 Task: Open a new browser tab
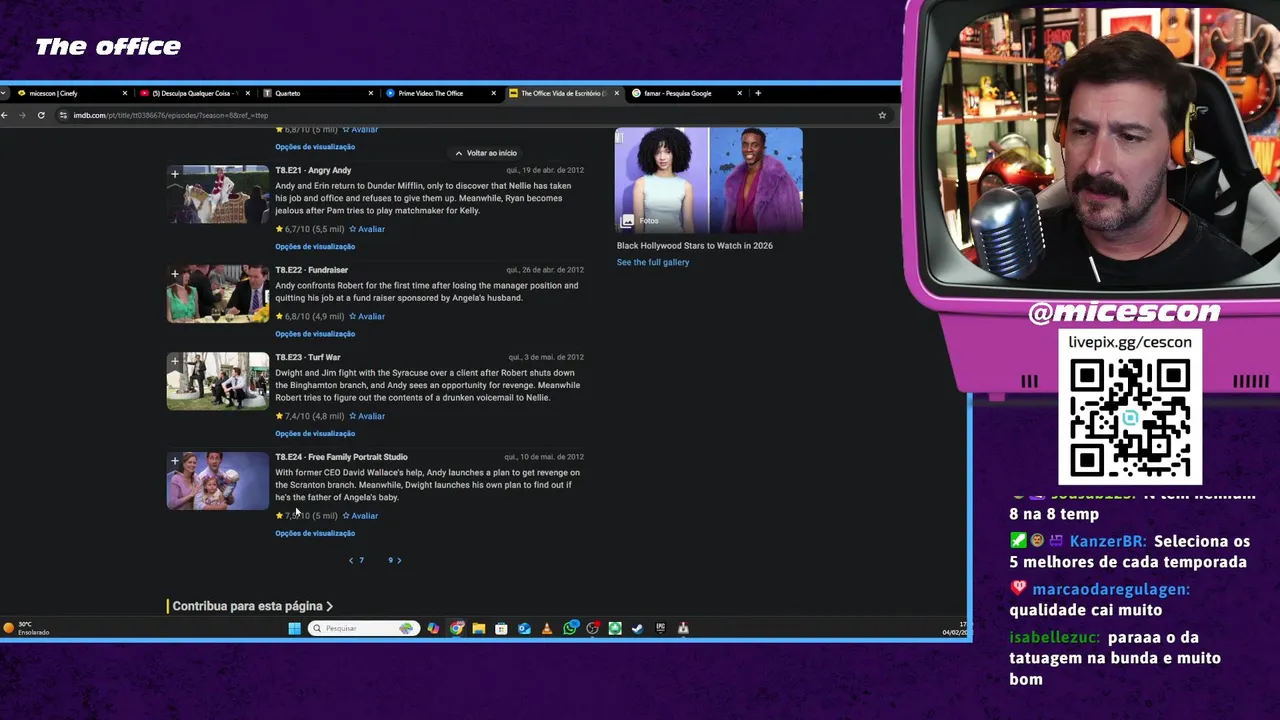click(x=758, y=93)
